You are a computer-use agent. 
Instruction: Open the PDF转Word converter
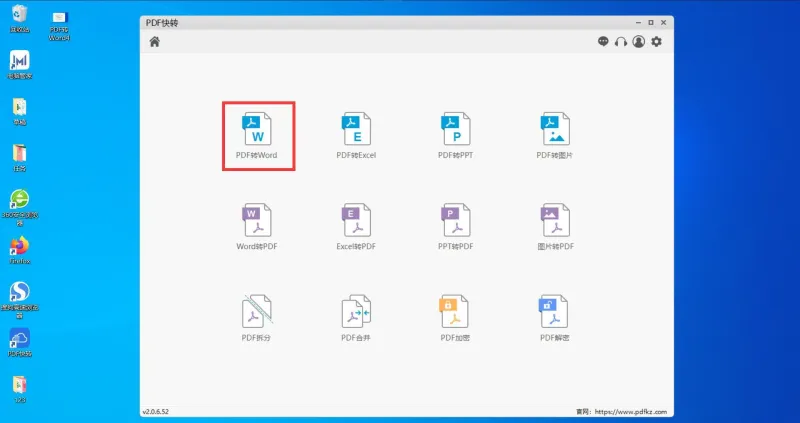pos(257,136)
